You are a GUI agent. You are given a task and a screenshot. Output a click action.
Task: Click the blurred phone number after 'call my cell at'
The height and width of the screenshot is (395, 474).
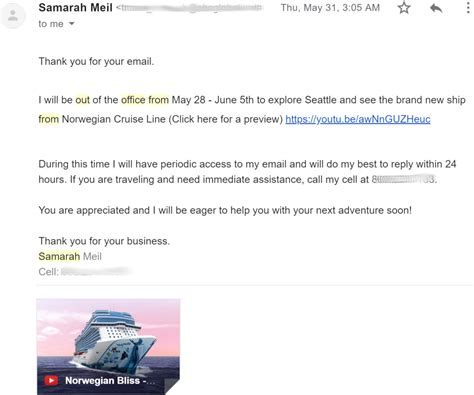(404, 179)
